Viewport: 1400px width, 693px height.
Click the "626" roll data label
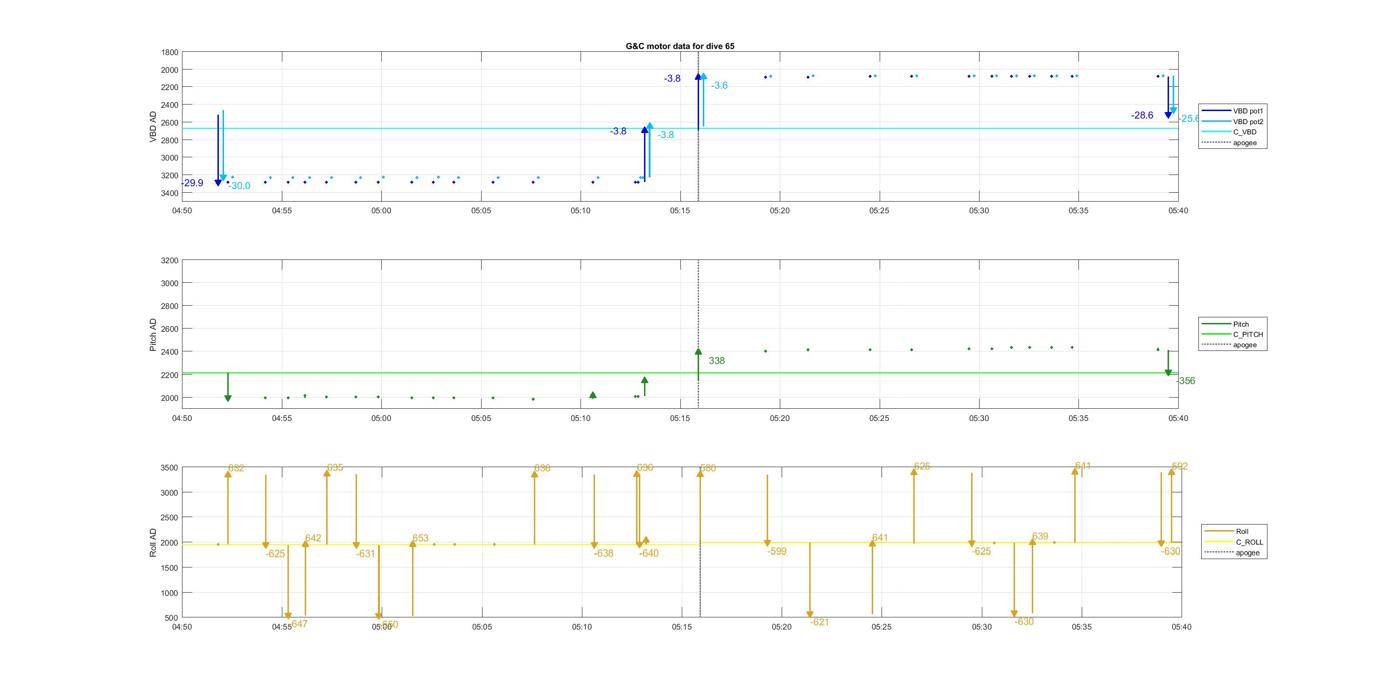click(922, 467)
